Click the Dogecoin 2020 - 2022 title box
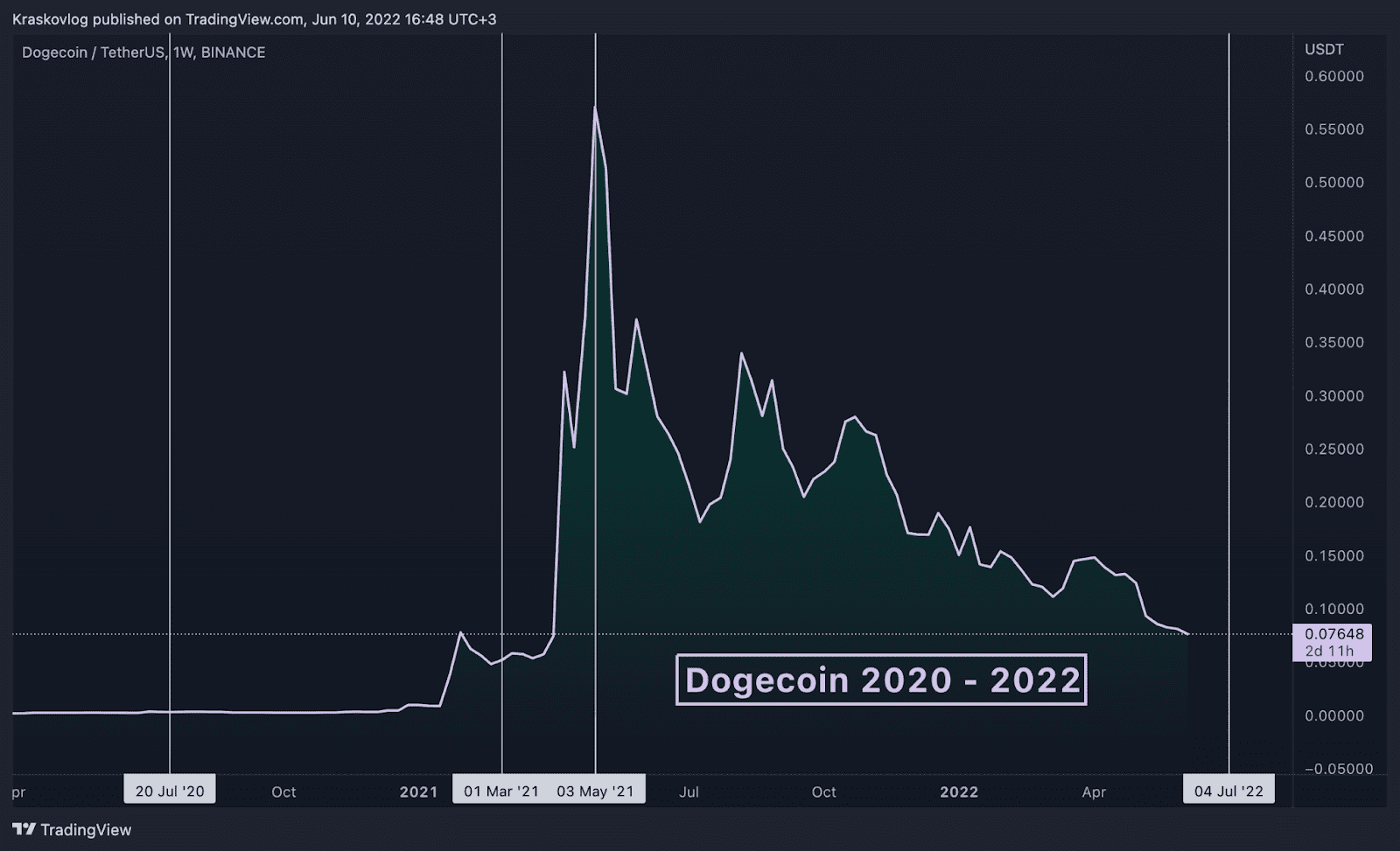 coord(881,680)
